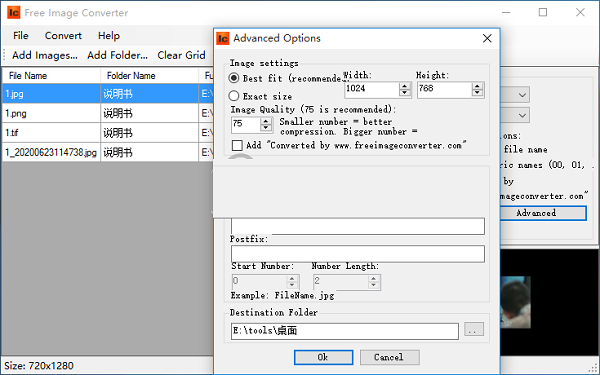Screen dimensions: 600x375
Task: Open the Help menu
Action: [109, 36]
